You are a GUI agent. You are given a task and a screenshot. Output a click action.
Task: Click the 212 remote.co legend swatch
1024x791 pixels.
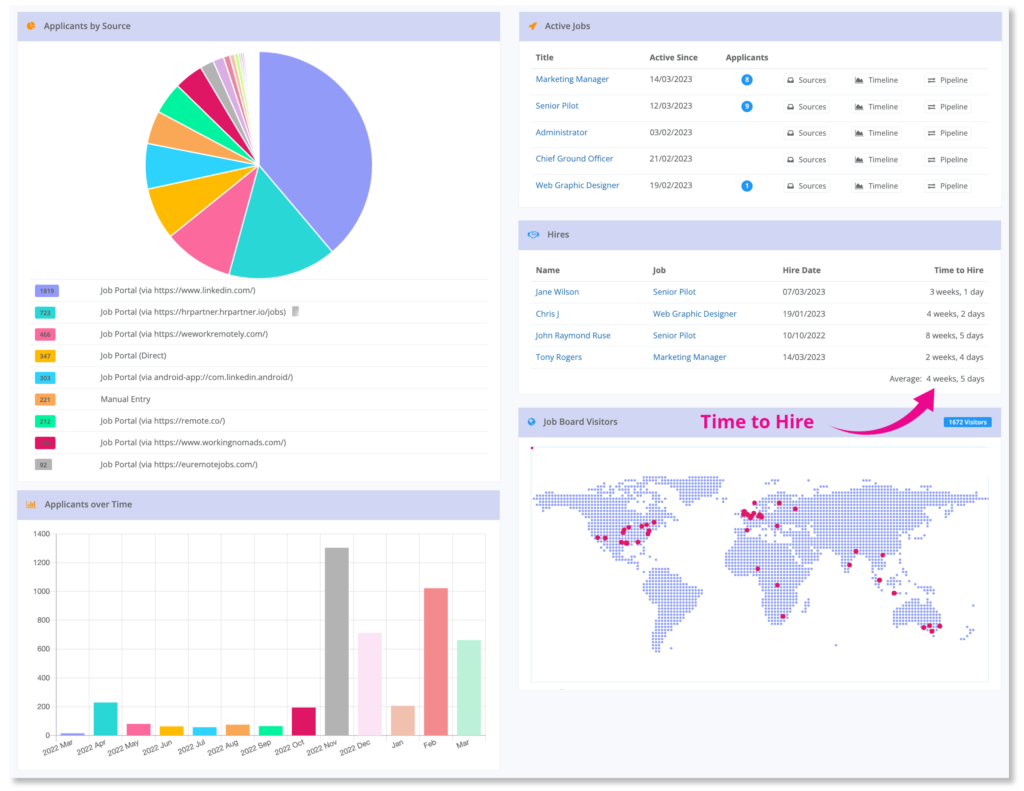pos(45,421)
